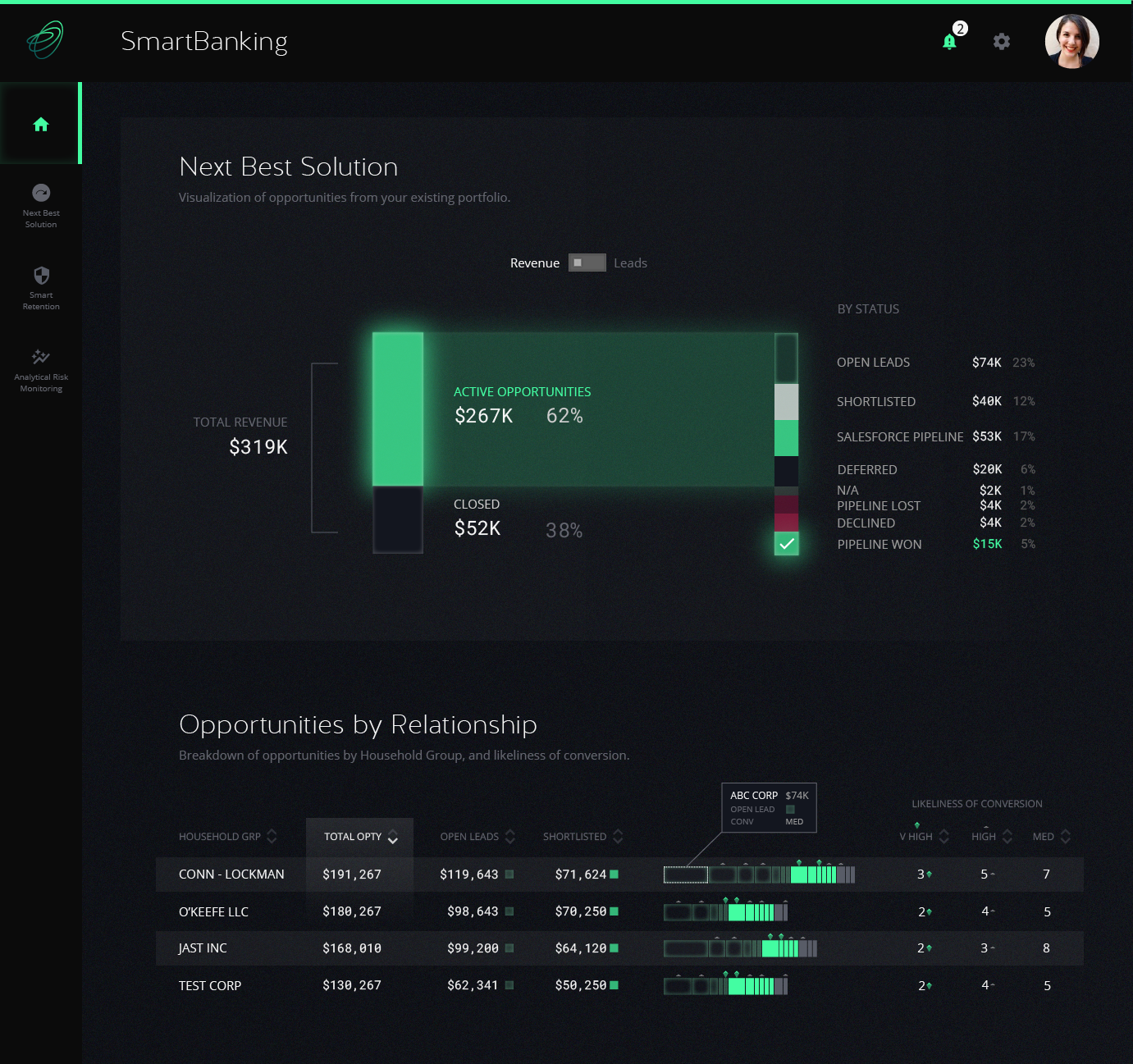Click JAST INC opportunity bar chart
The height and width of the screenshot is (1064, 1133).
740,948
